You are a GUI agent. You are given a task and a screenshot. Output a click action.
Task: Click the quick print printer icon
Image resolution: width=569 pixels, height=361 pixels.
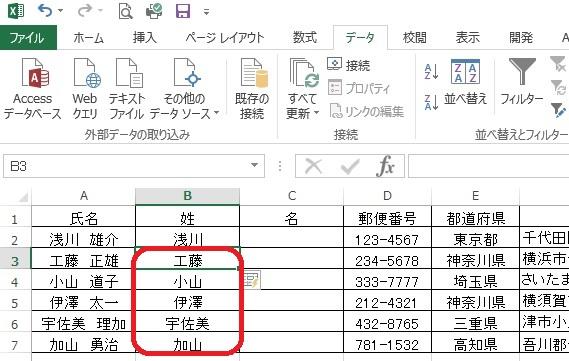pyautogui.click(x=154, y=11)
